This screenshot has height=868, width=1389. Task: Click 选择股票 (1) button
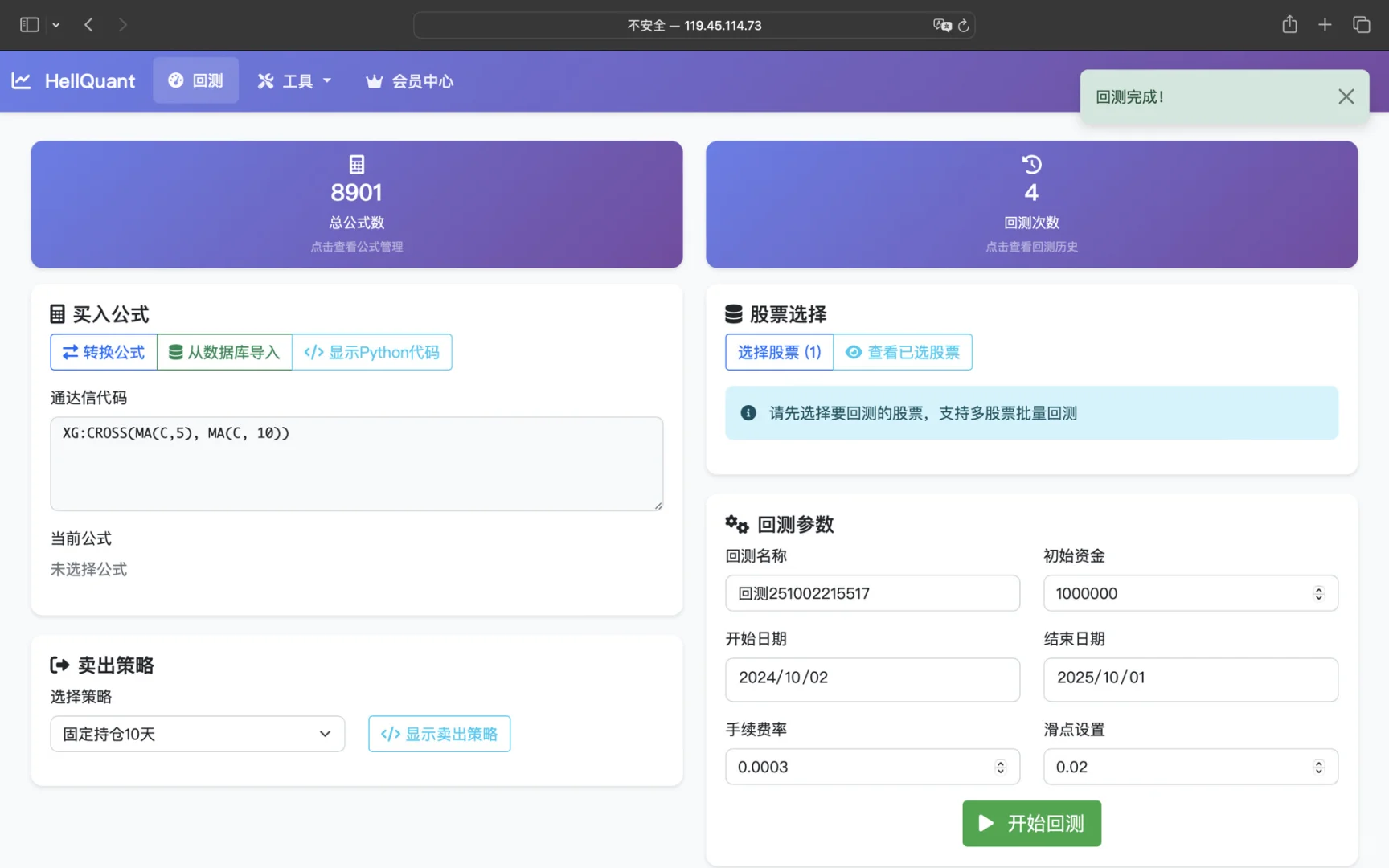[x=778, y=352]
